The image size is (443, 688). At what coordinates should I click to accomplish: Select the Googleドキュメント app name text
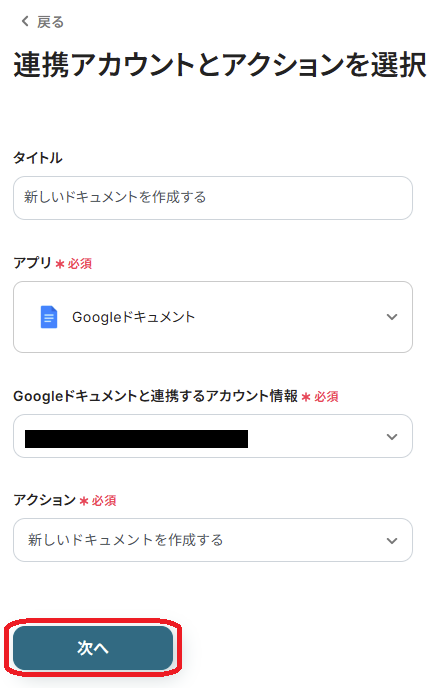coord(133,317)
